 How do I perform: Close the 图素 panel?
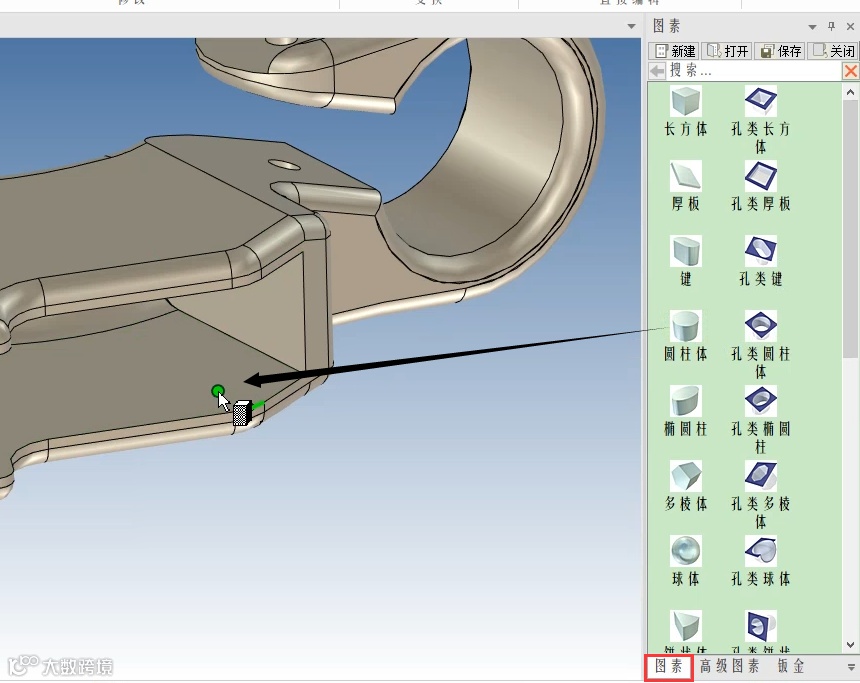coord(851,26)
